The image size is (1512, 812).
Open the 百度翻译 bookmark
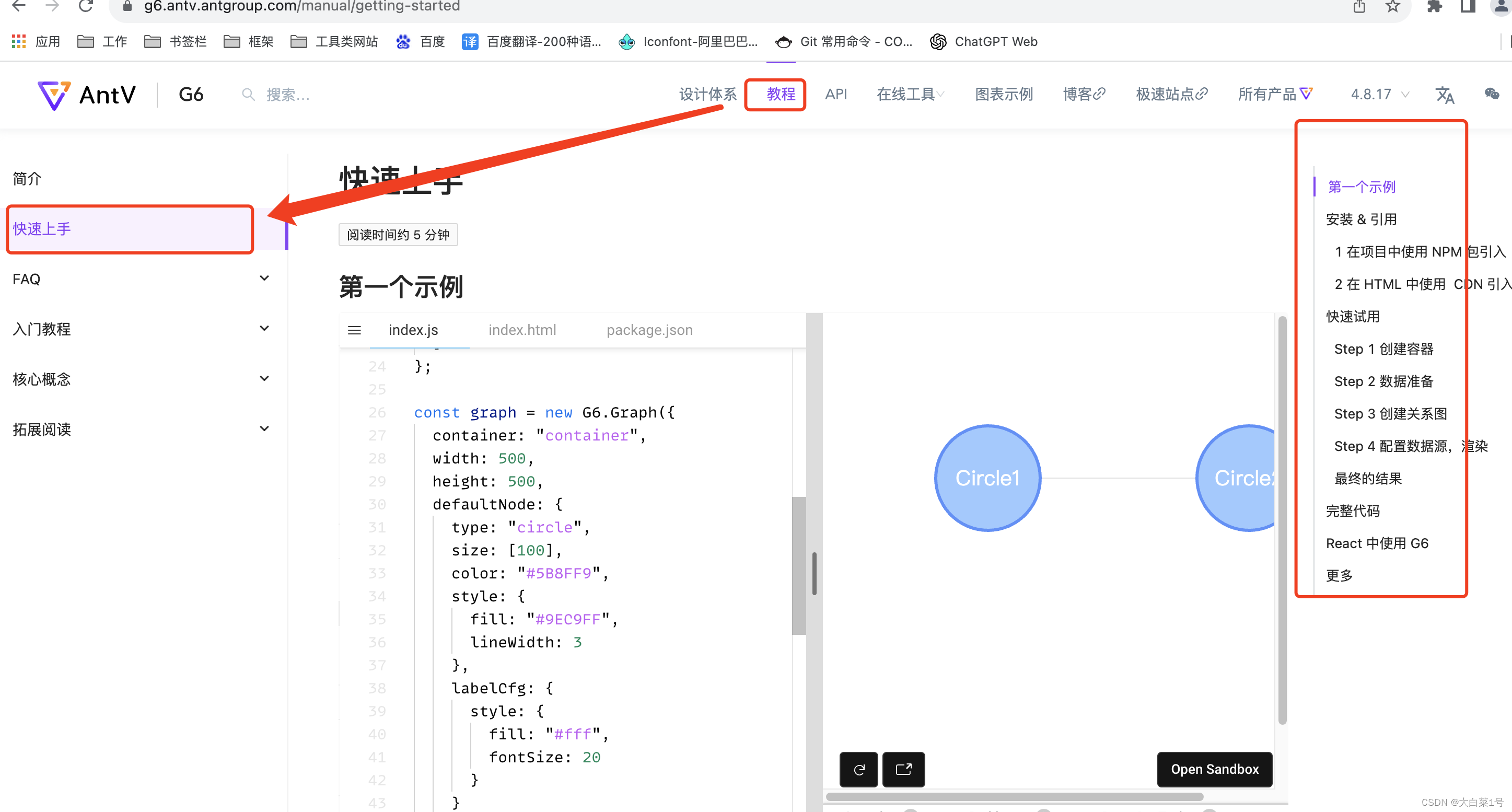click(x=532, y=42)
